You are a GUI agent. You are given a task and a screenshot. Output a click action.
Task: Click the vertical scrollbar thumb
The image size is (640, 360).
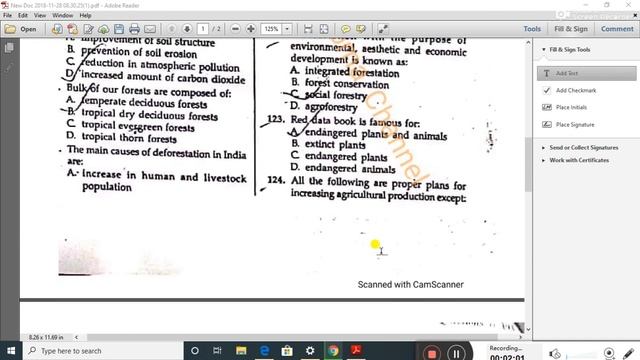(528, 164)
